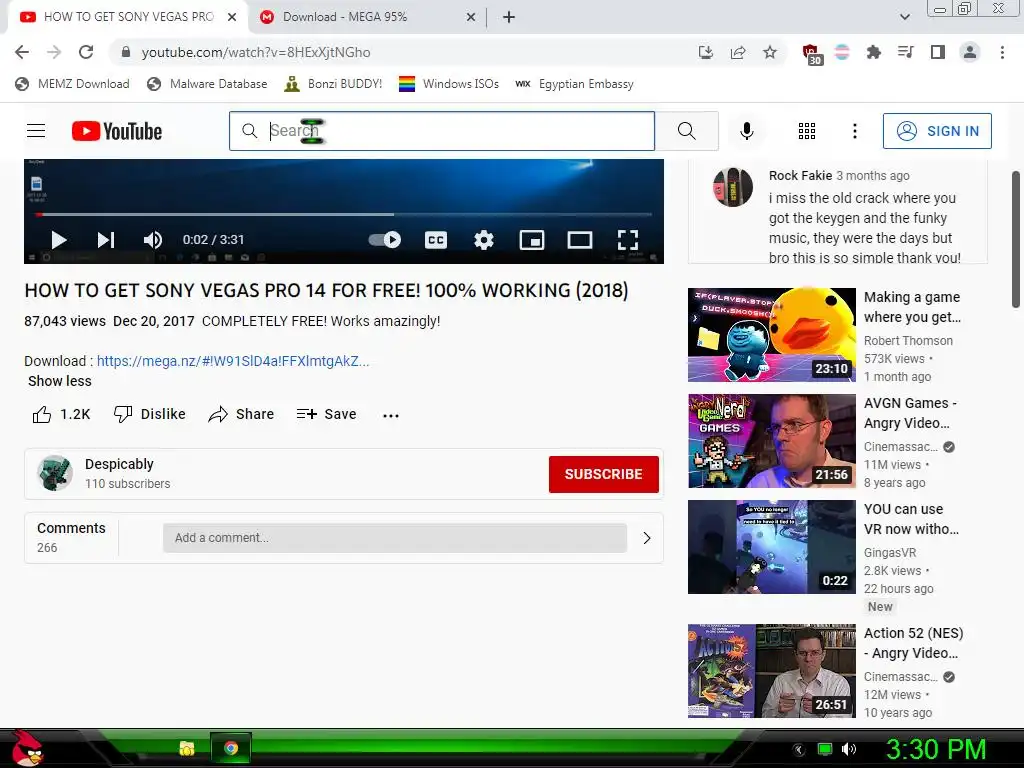Open the YOU can use VR video title
This screenshot has height=768, width=1024.
911,519
